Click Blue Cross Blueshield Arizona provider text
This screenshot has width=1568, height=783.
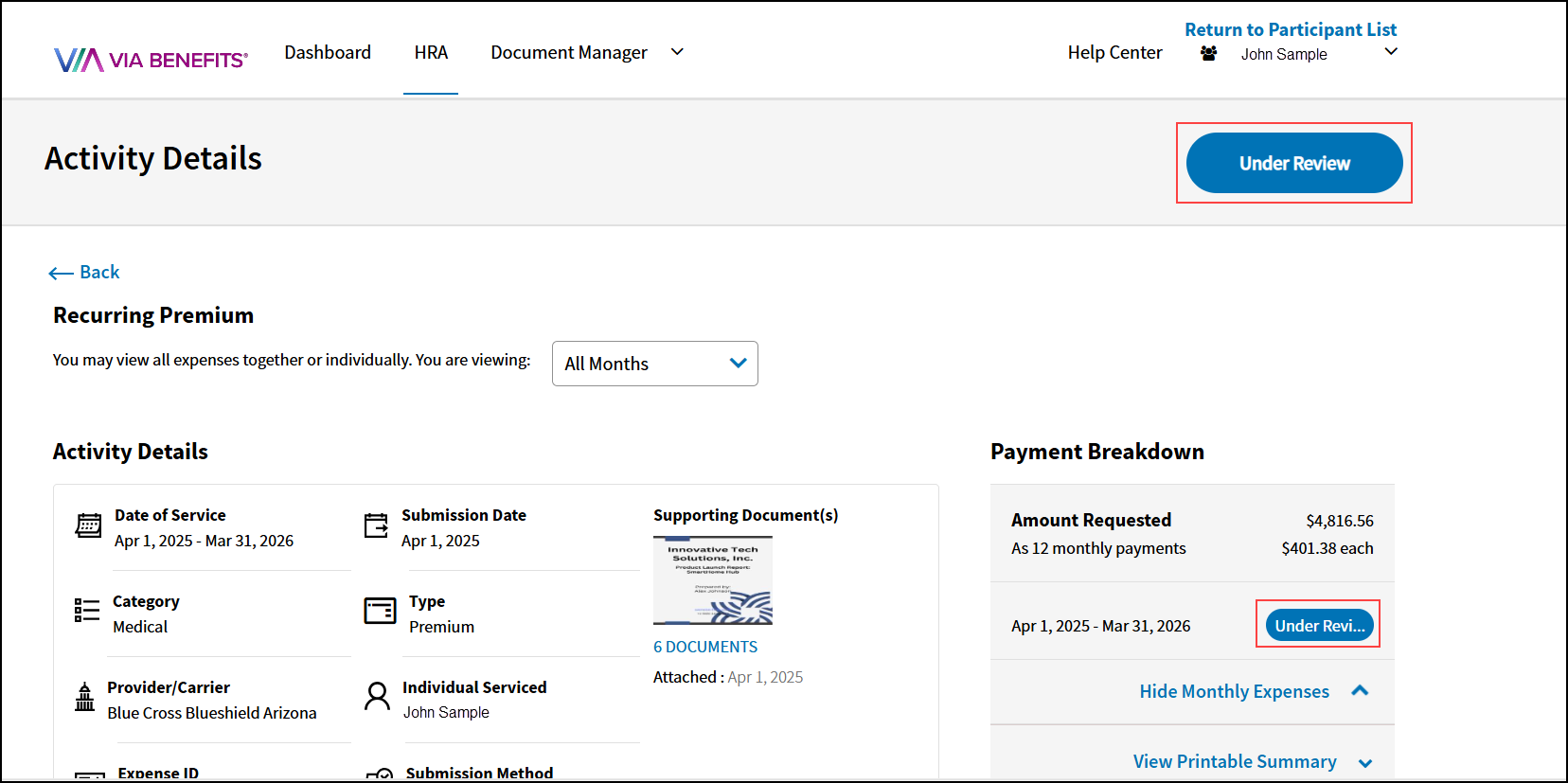[212, 713]
